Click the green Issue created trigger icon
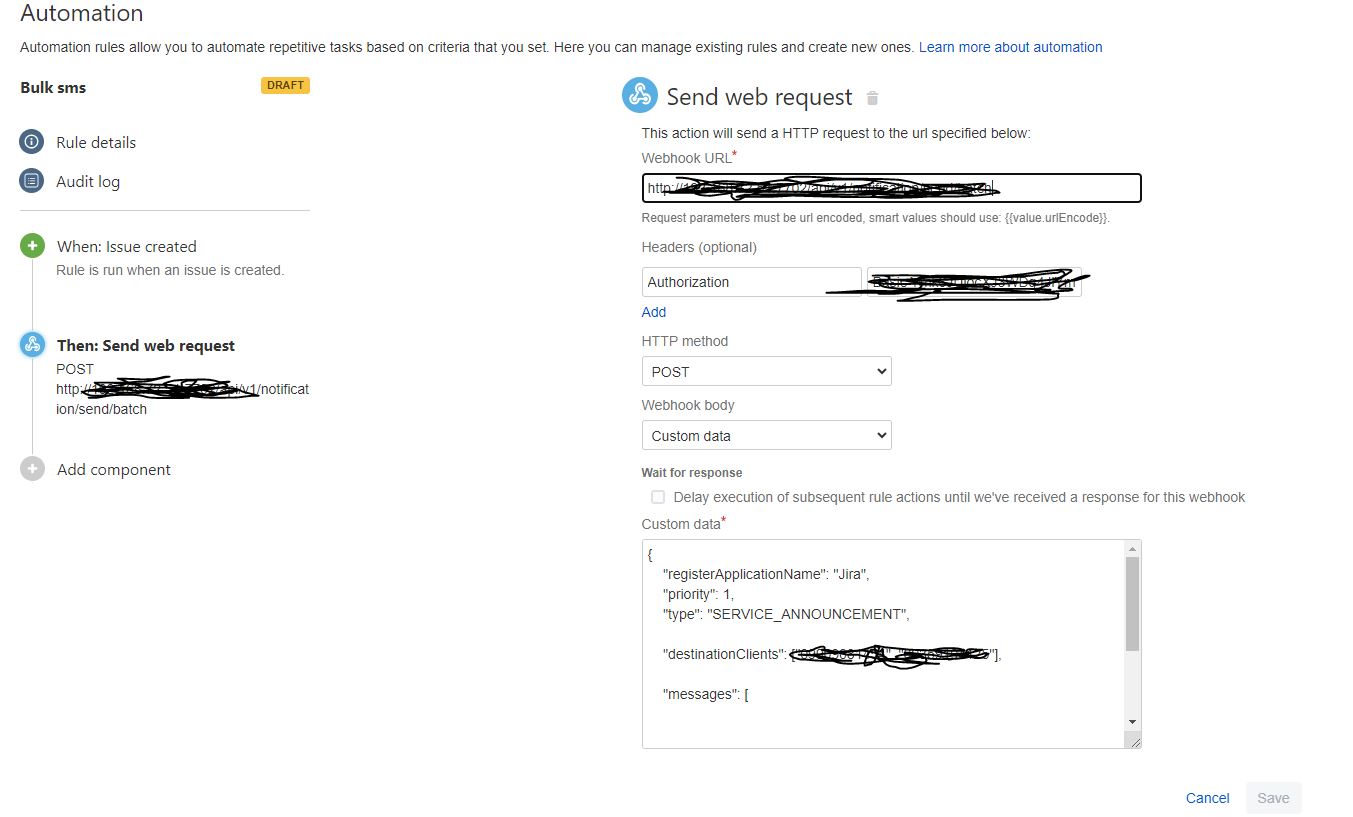 (x=31, y=246)
